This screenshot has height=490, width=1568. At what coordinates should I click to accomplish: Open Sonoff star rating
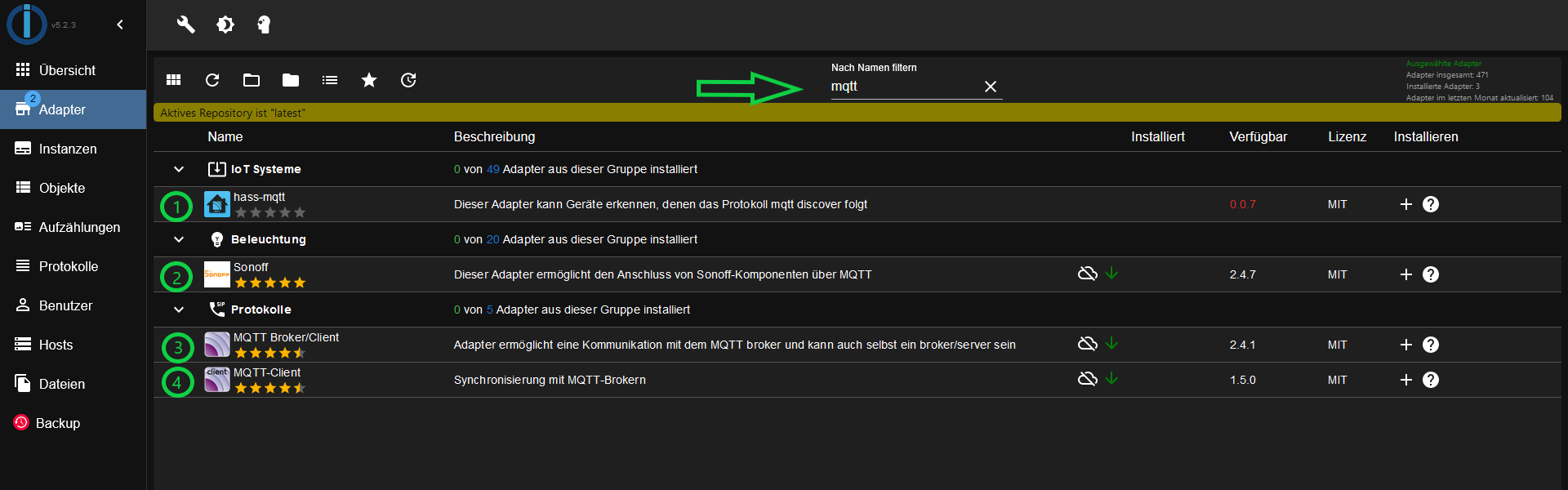coord(270,283)
